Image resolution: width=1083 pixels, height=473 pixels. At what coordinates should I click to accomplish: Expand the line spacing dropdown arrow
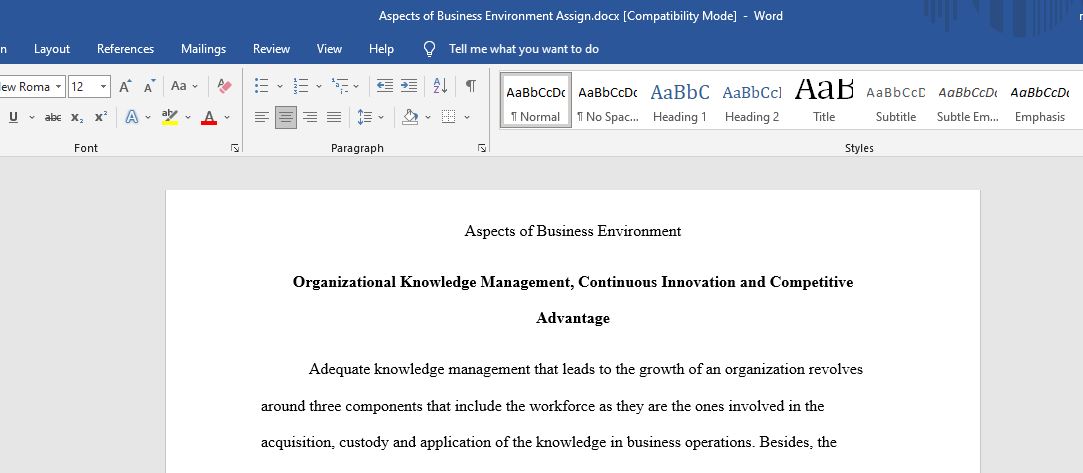click(381, 117)
